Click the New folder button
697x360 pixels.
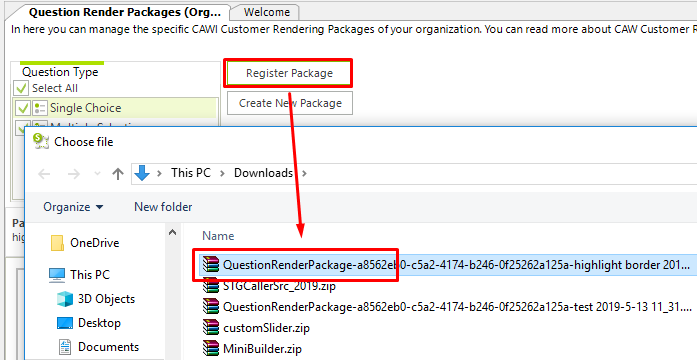click(x=163, y=207)
